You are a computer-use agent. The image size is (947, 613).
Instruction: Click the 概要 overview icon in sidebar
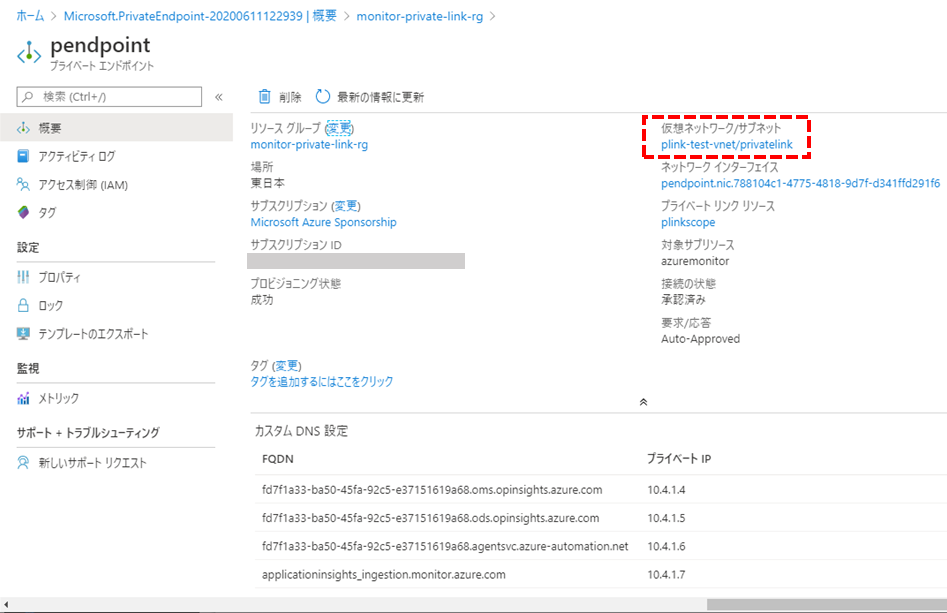pyautogui.click(x=23, y=128)
